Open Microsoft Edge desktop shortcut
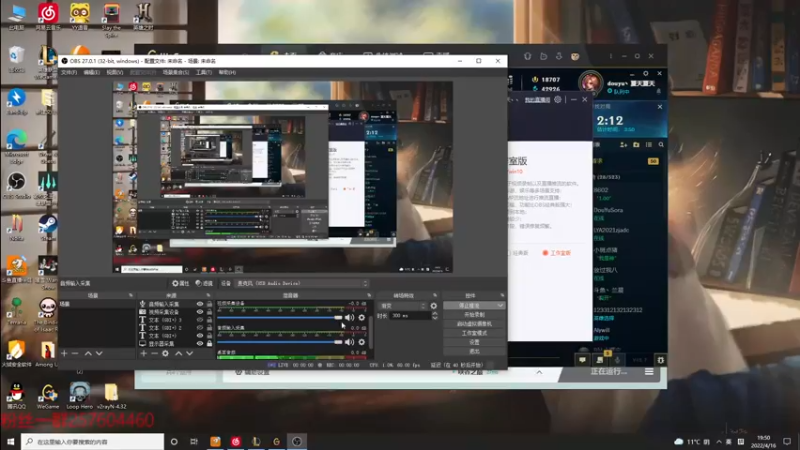This screenshot has height=450, width=800. coord(16,145)
